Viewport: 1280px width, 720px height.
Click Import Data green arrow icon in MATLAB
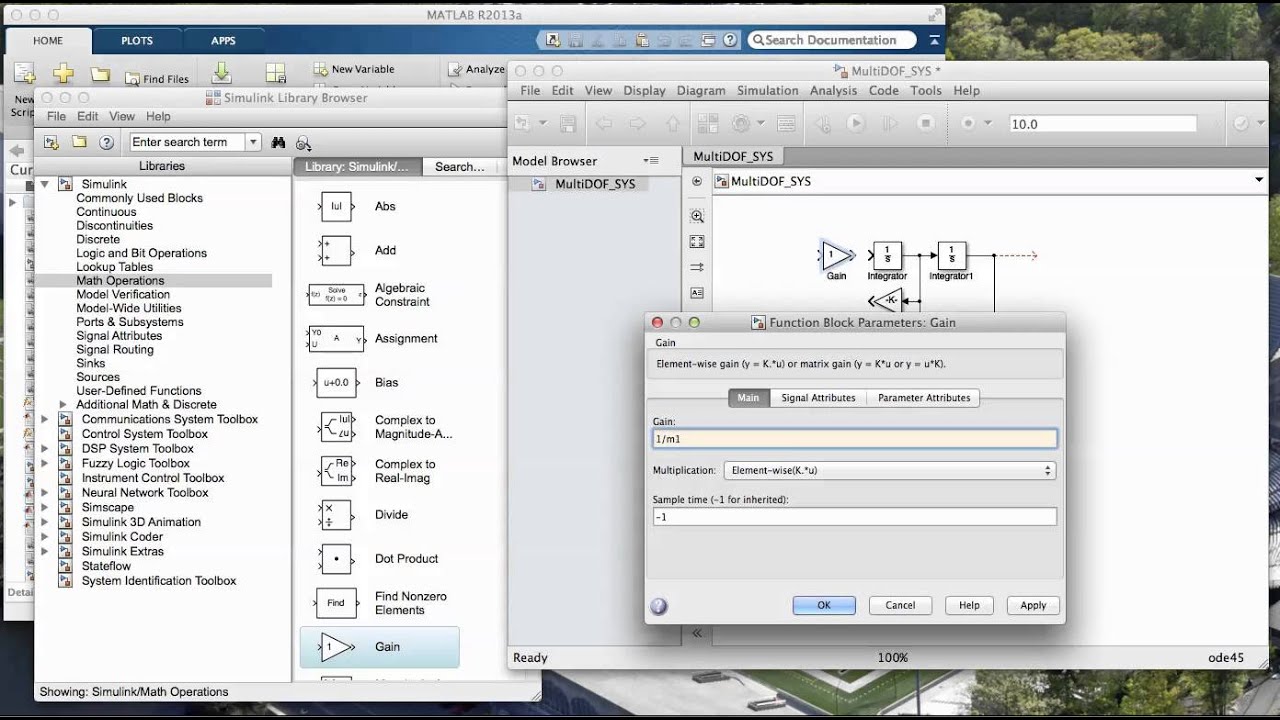point(222,73)
